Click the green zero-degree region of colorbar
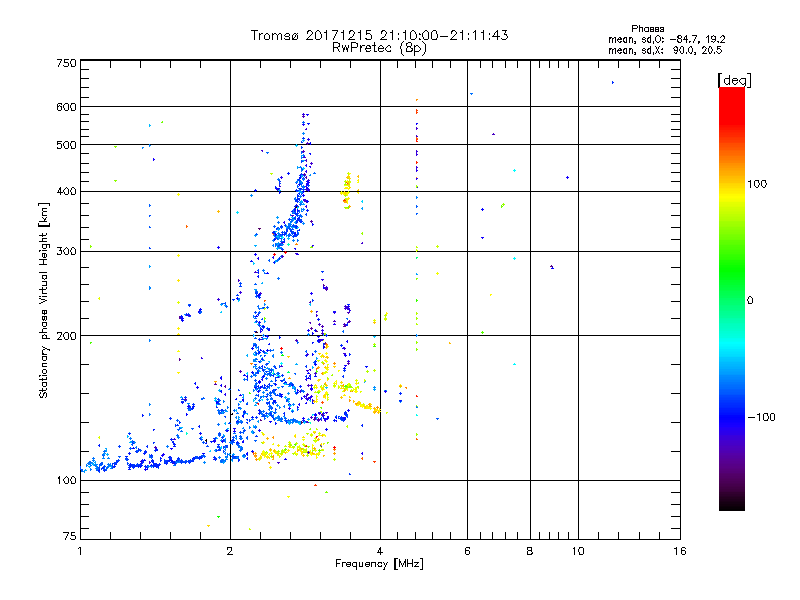 click(x=732, y=301)
